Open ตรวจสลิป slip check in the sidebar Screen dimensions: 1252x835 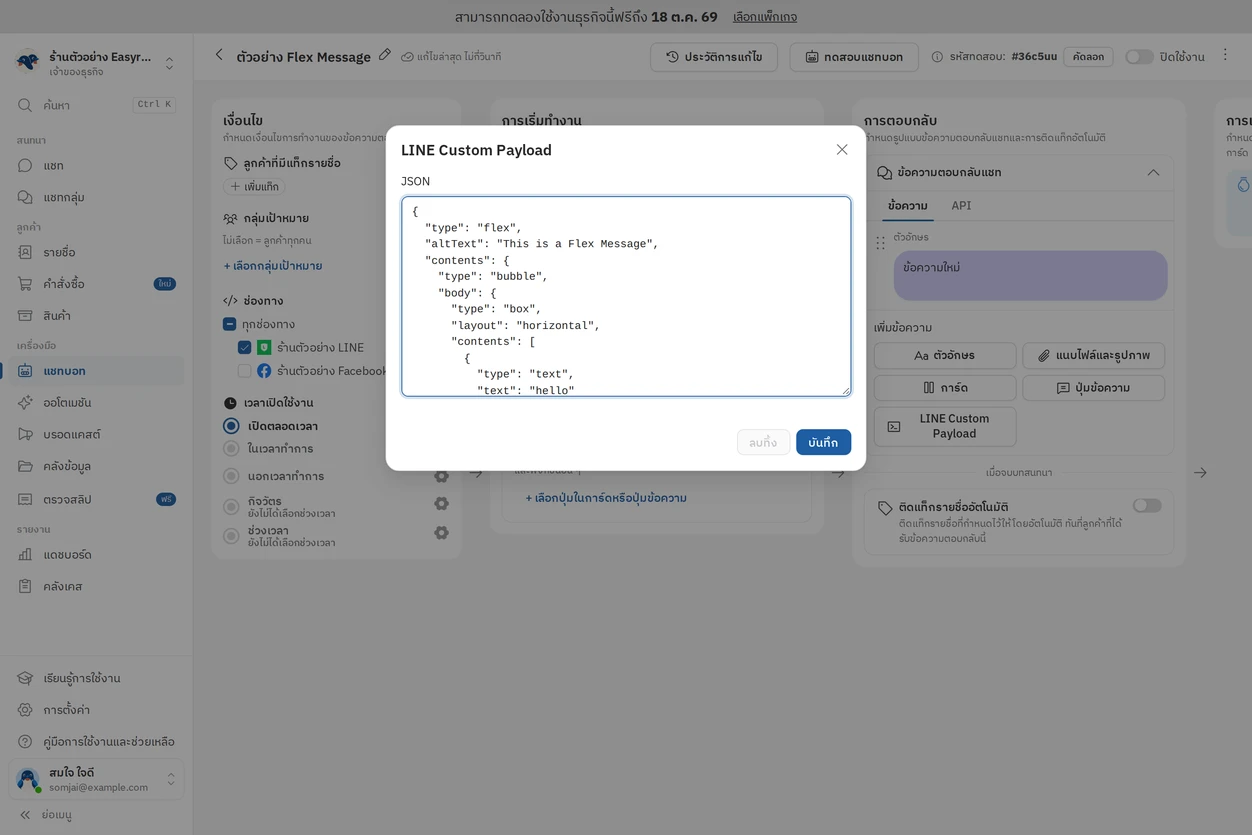96,499
